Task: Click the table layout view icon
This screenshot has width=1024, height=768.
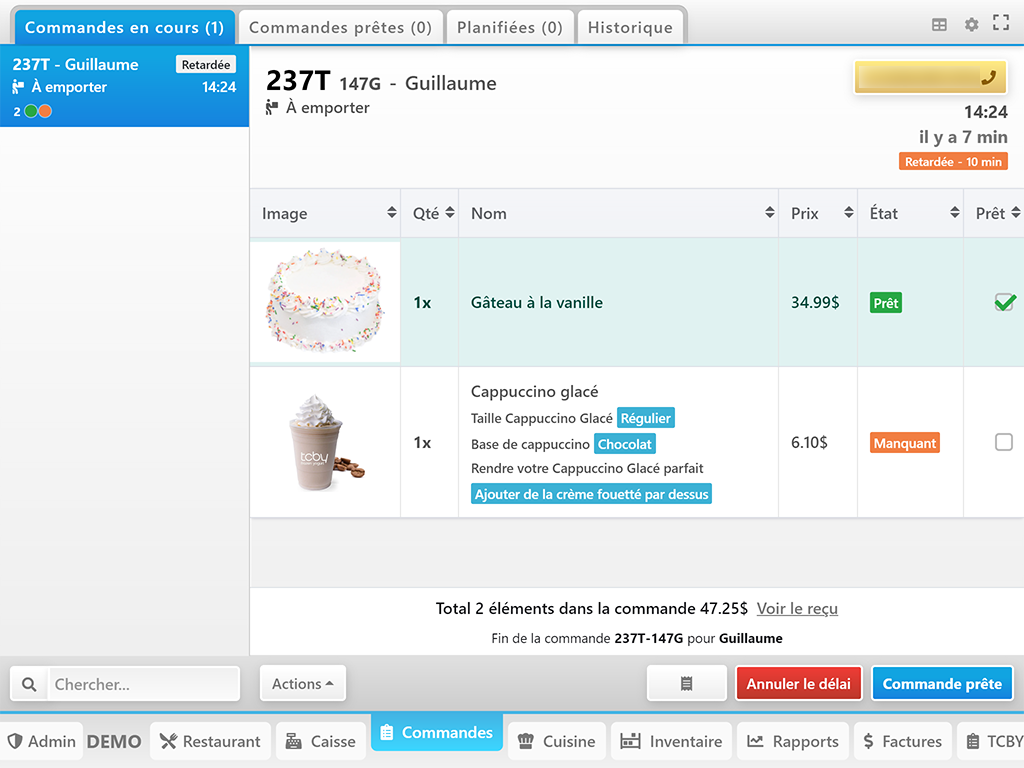Action: click(939, 25)
